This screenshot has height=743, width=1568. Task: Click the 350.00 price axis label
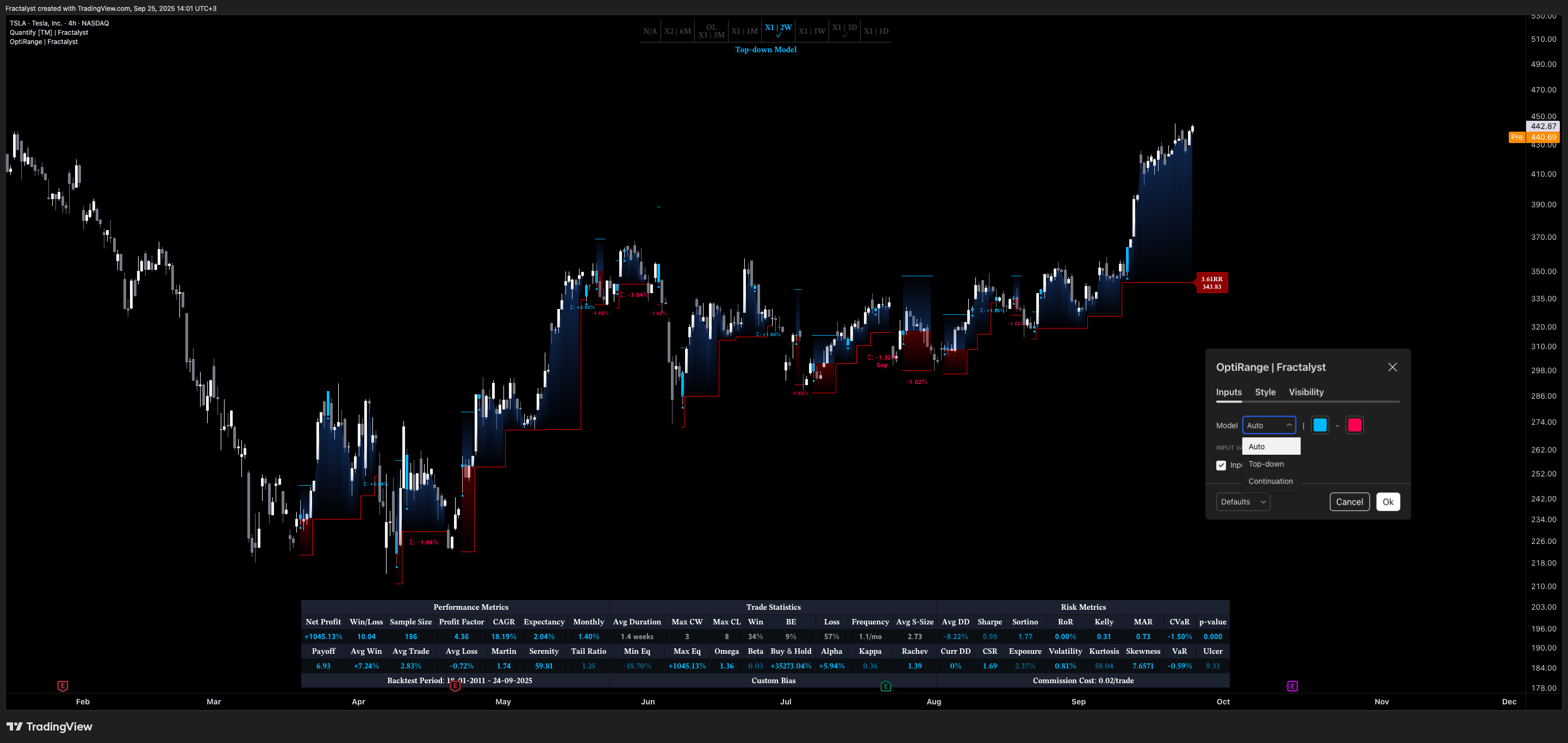pyautogui.click(x=1544, y=271)
